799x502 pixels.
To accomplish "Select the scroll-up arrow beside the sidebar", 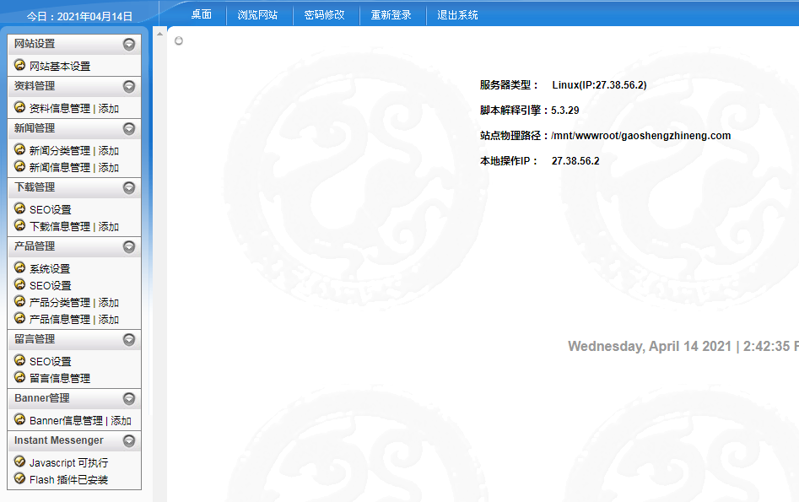I will point(159,34).
